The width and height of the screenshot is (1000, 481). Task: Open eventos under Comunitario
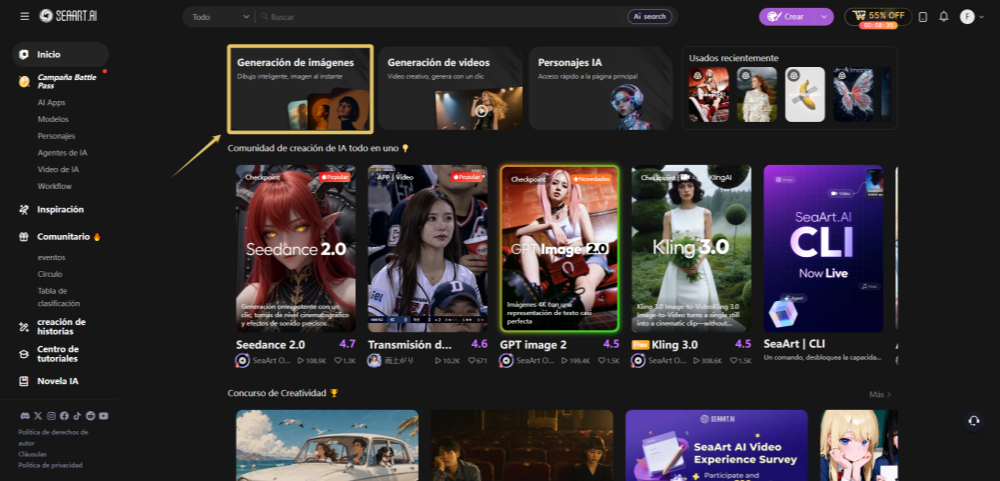[51, 257]
